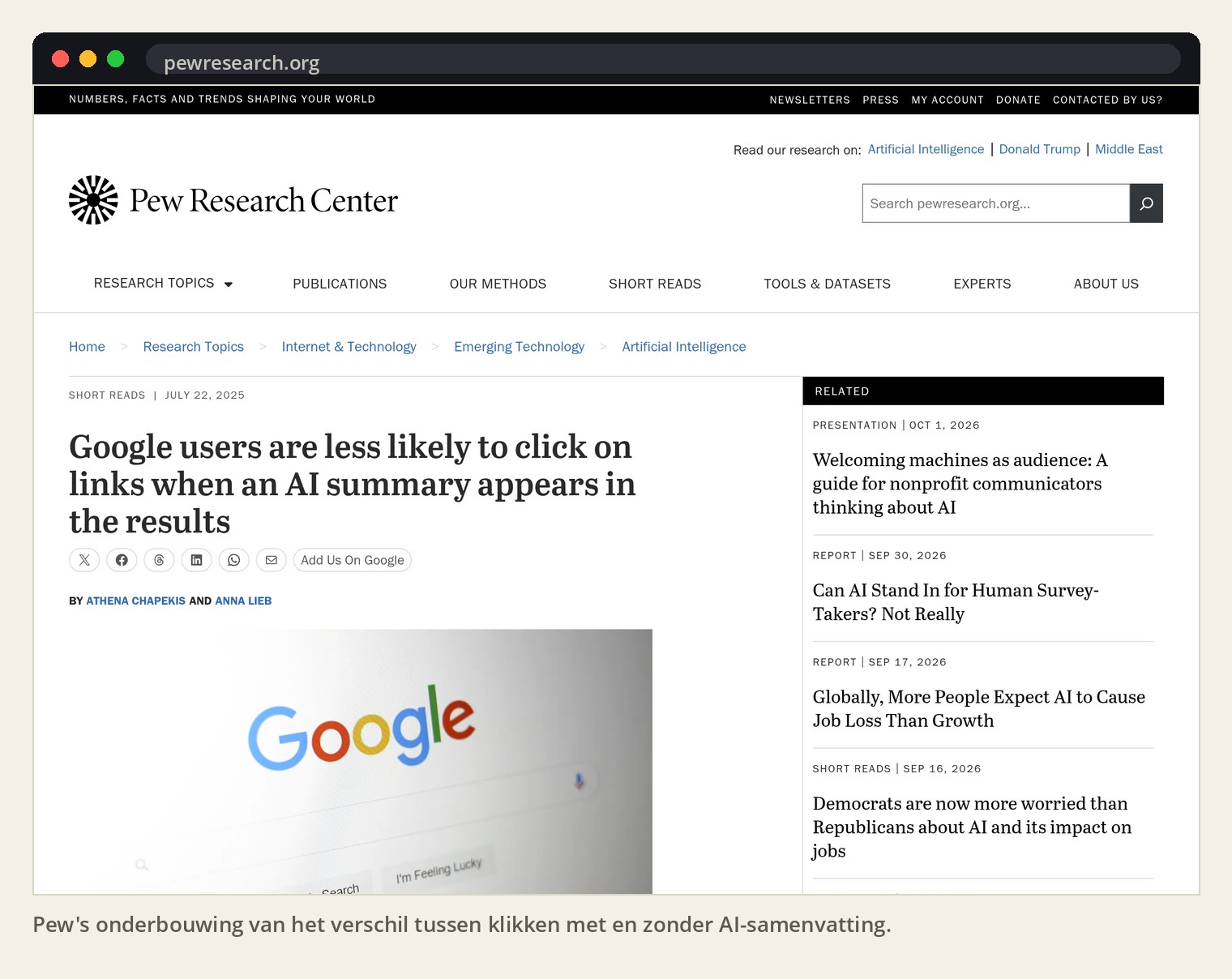Open the Middle East research link
The width and height of the screenshot is (1232, 979).
click(1129, 149)
